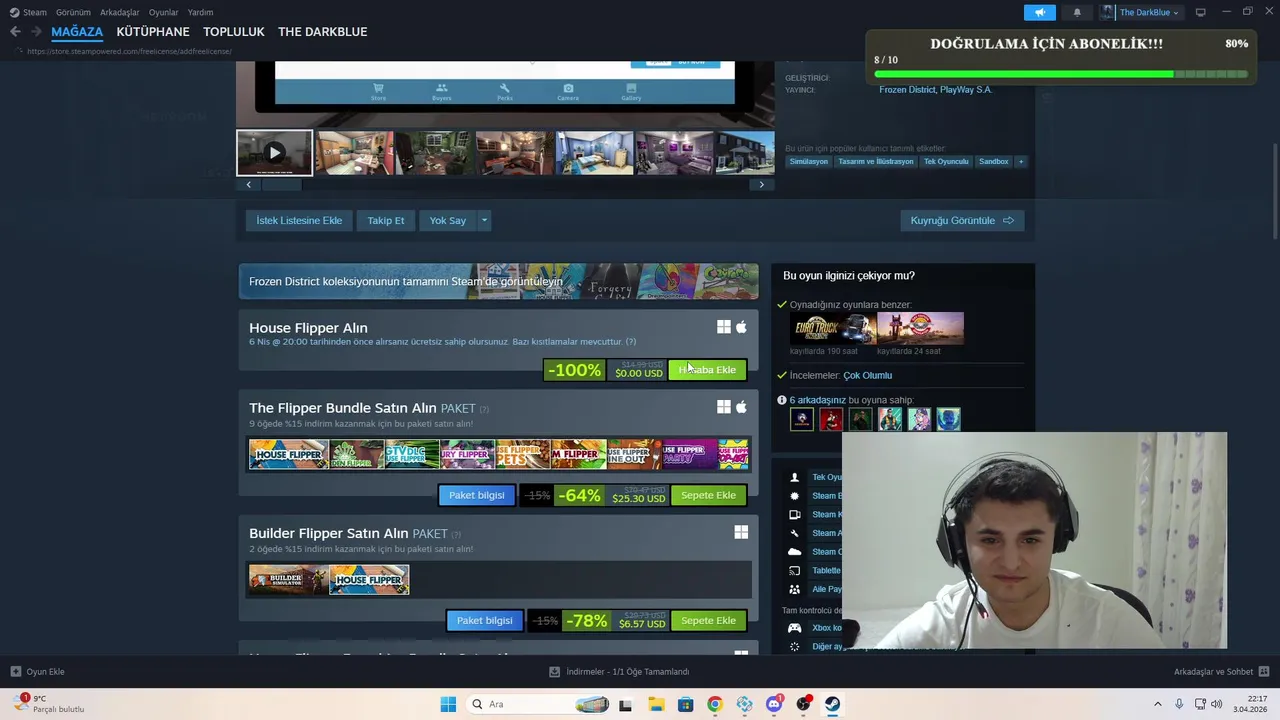Open the Yardım menu

(200, 12)
